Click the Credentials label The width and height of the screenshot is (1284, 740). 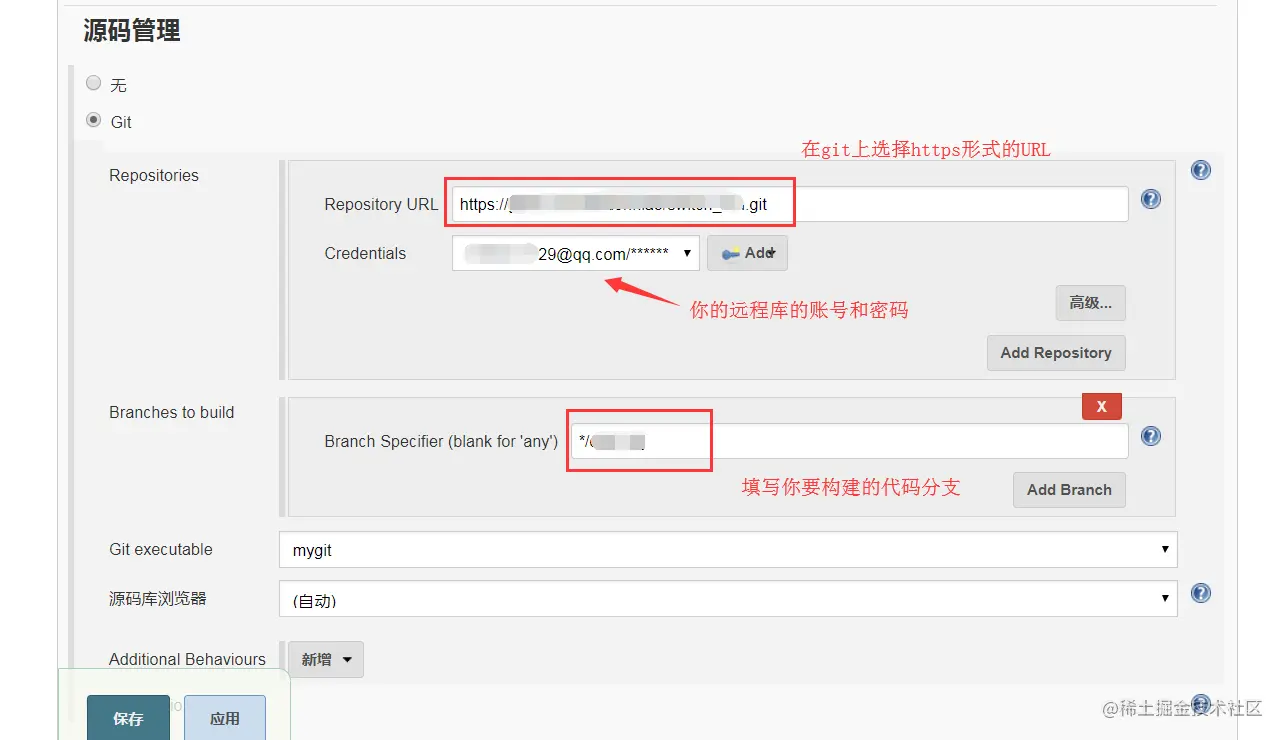click(x=365, y=253)
